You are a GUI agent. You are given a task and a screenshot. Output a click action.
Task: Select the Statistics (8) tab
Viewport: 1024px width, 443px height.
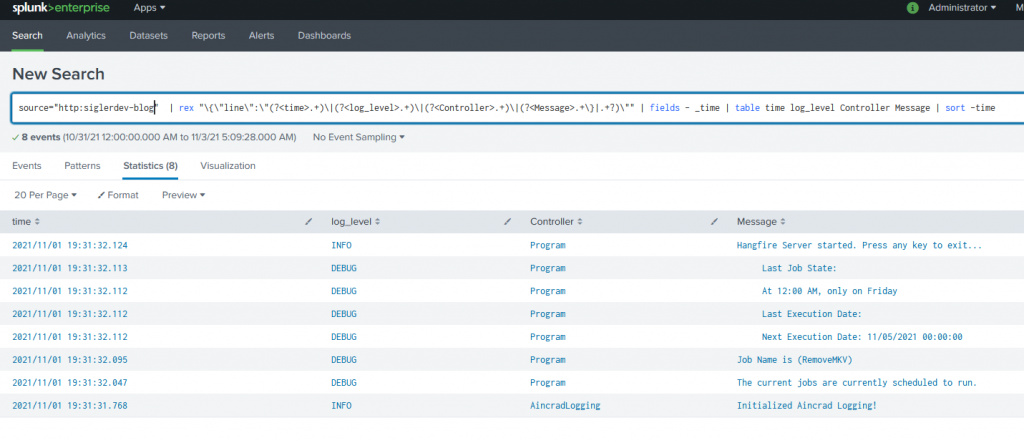(x=150, y=166)
